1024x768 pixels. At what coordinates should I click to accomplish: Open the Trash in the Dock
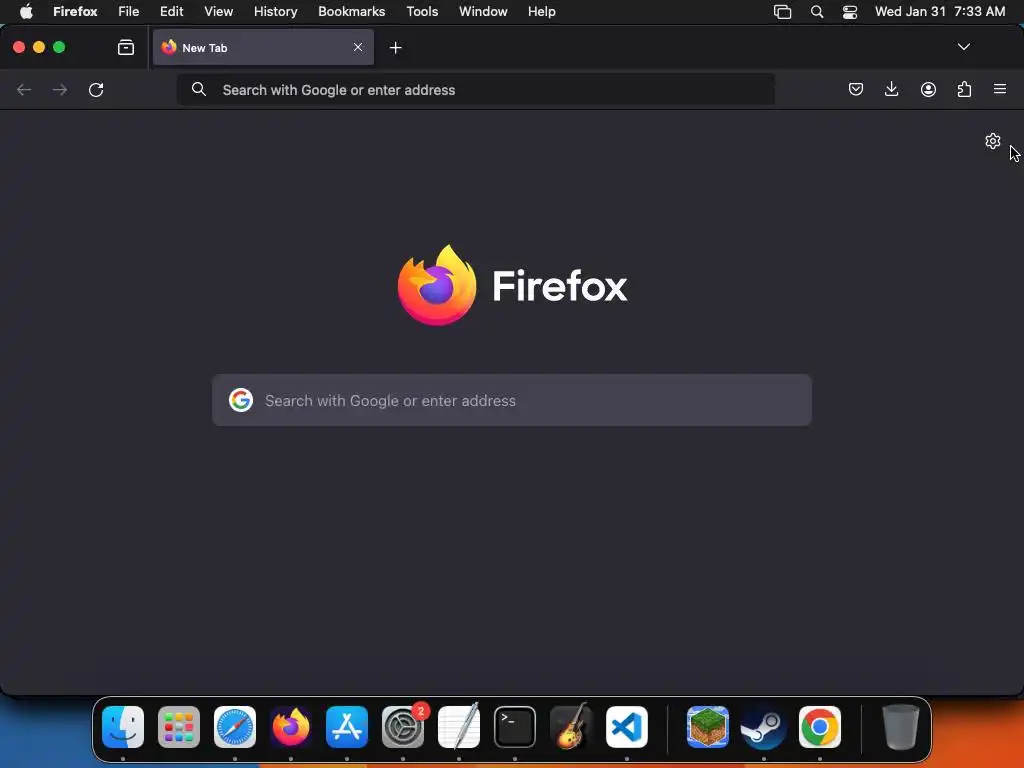click(x=901, y=727)
